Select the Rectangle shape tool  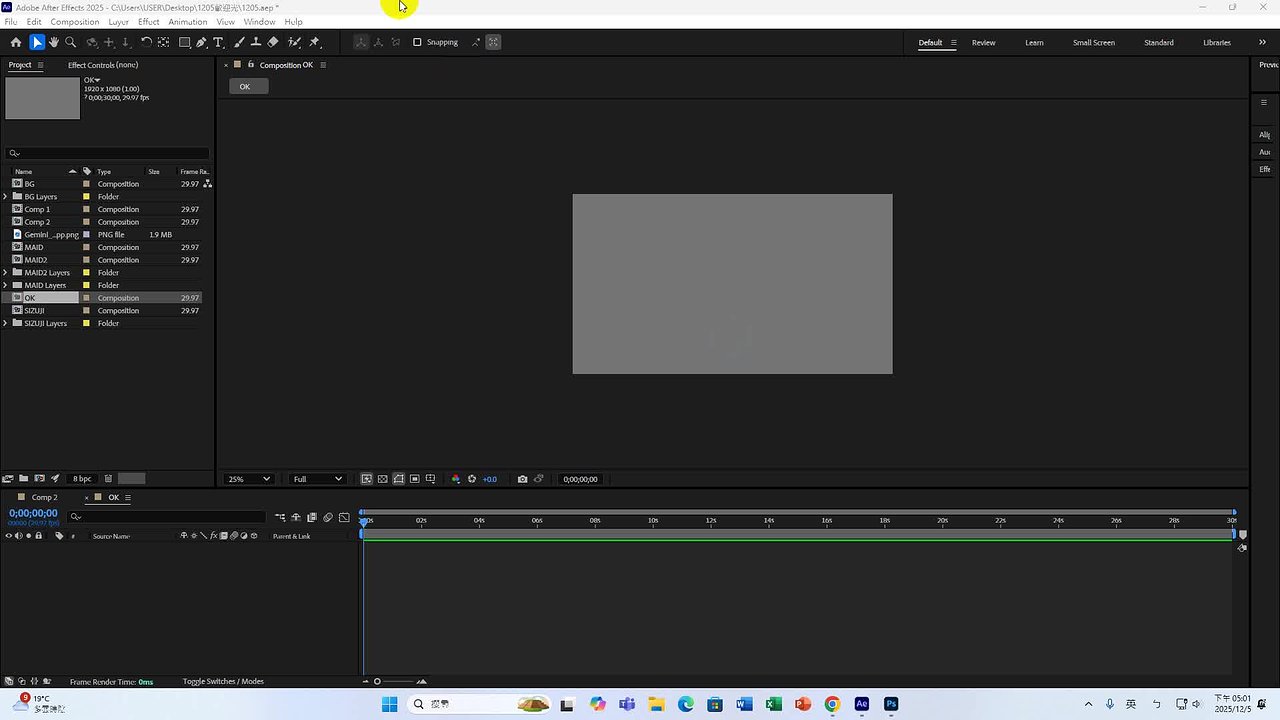point(185,42)
